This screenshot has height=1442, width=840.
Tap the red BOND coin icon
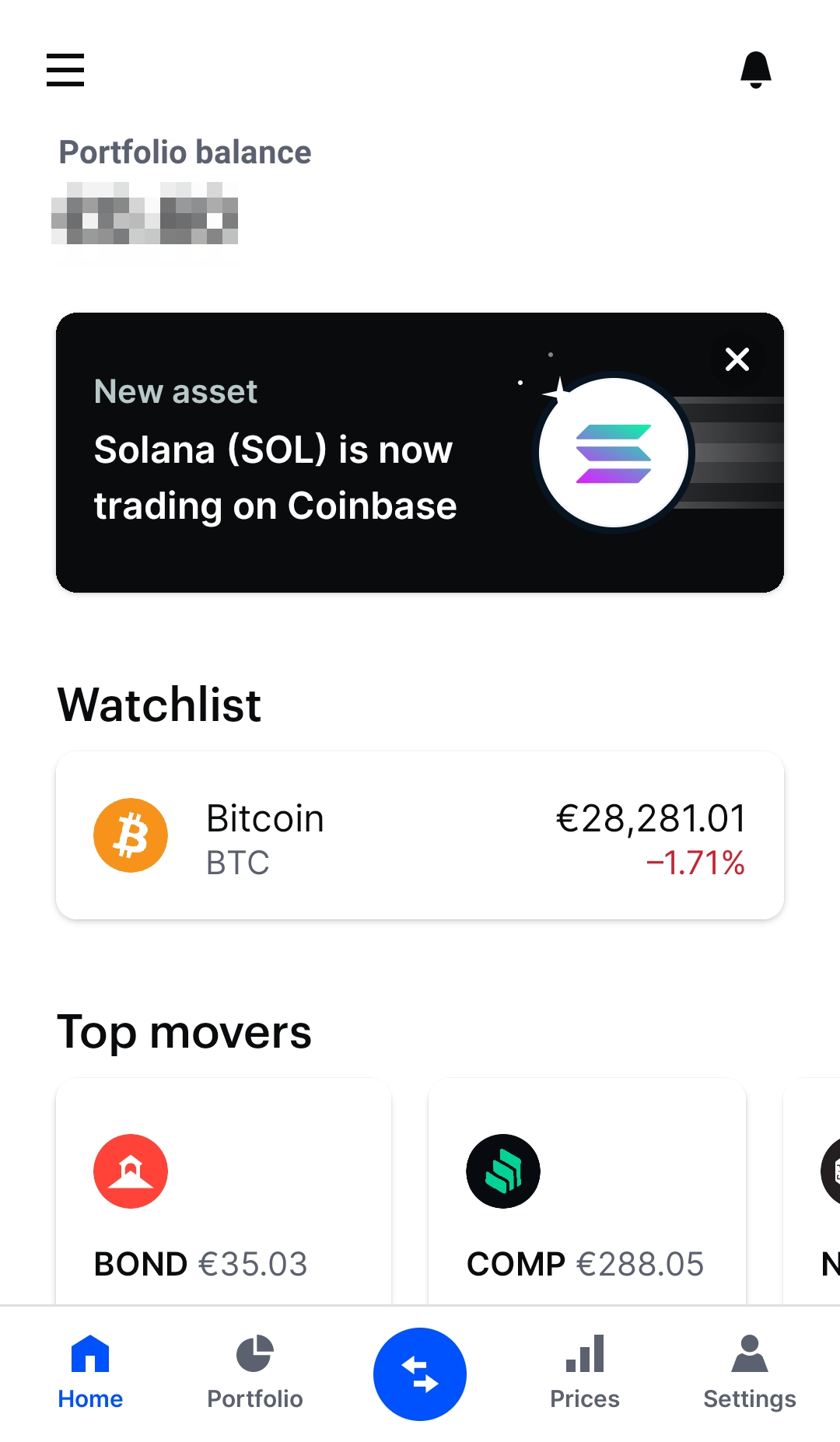pyautogui.click(x=131, y=1171)
